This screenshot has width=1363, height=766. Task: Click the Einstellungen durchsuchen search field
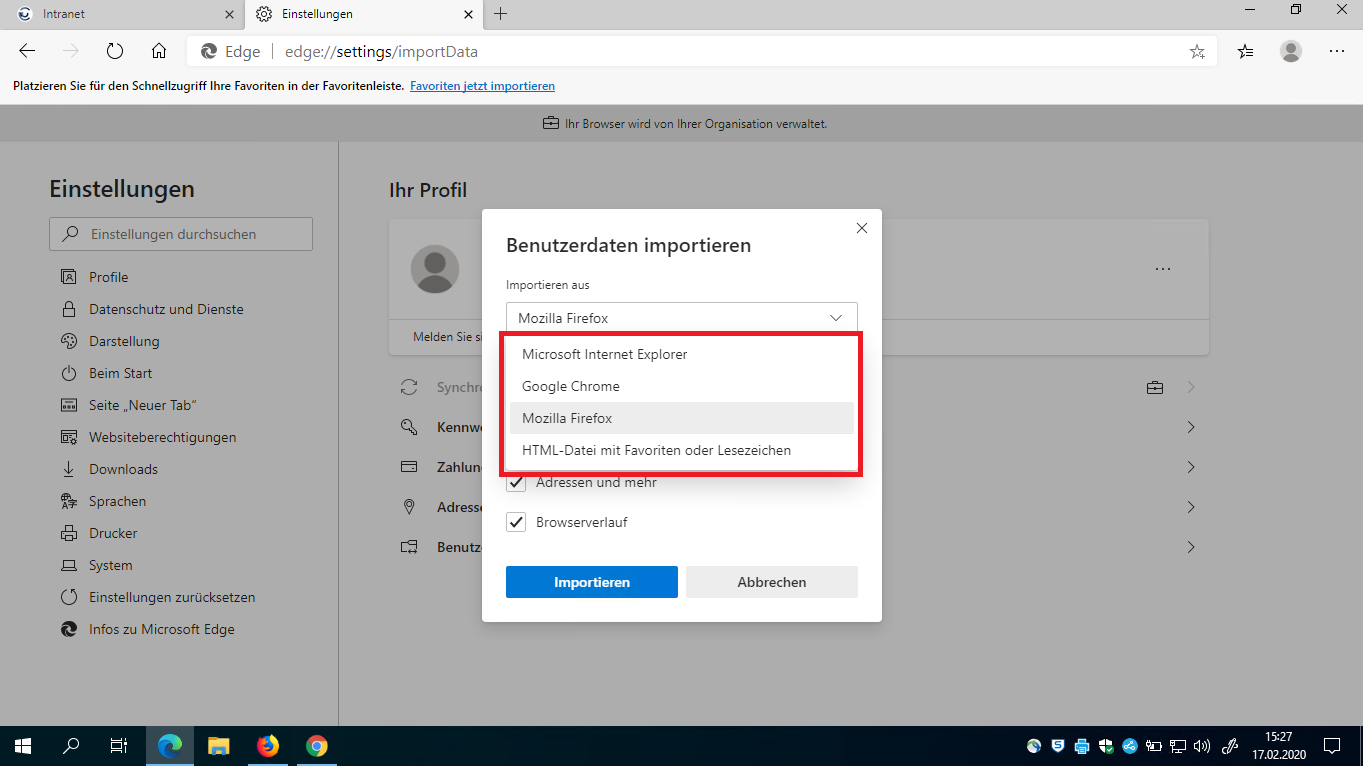pyautogui.click(x=181, y=234)
